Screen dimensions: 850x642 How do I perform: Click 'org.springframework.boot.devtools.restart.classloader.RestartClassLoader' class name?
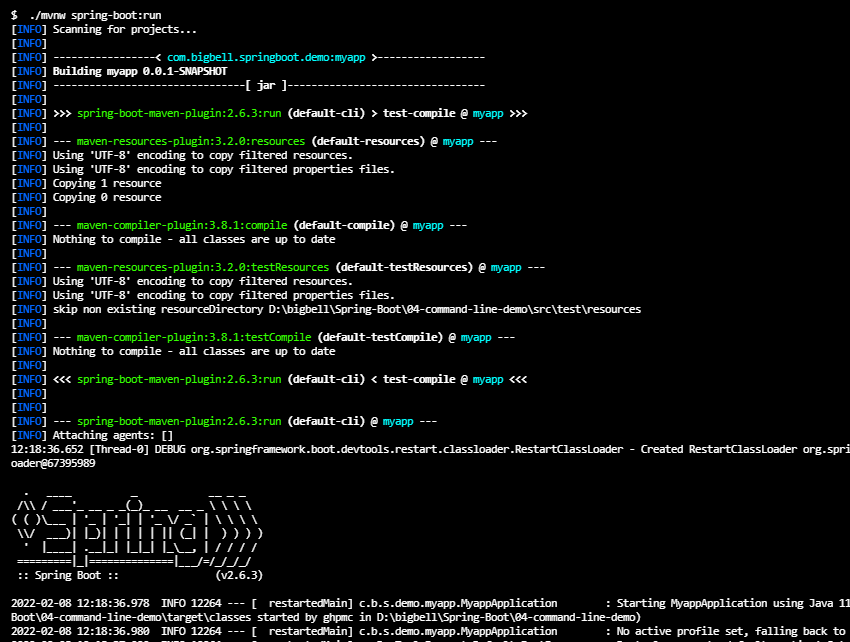point(407,450)
